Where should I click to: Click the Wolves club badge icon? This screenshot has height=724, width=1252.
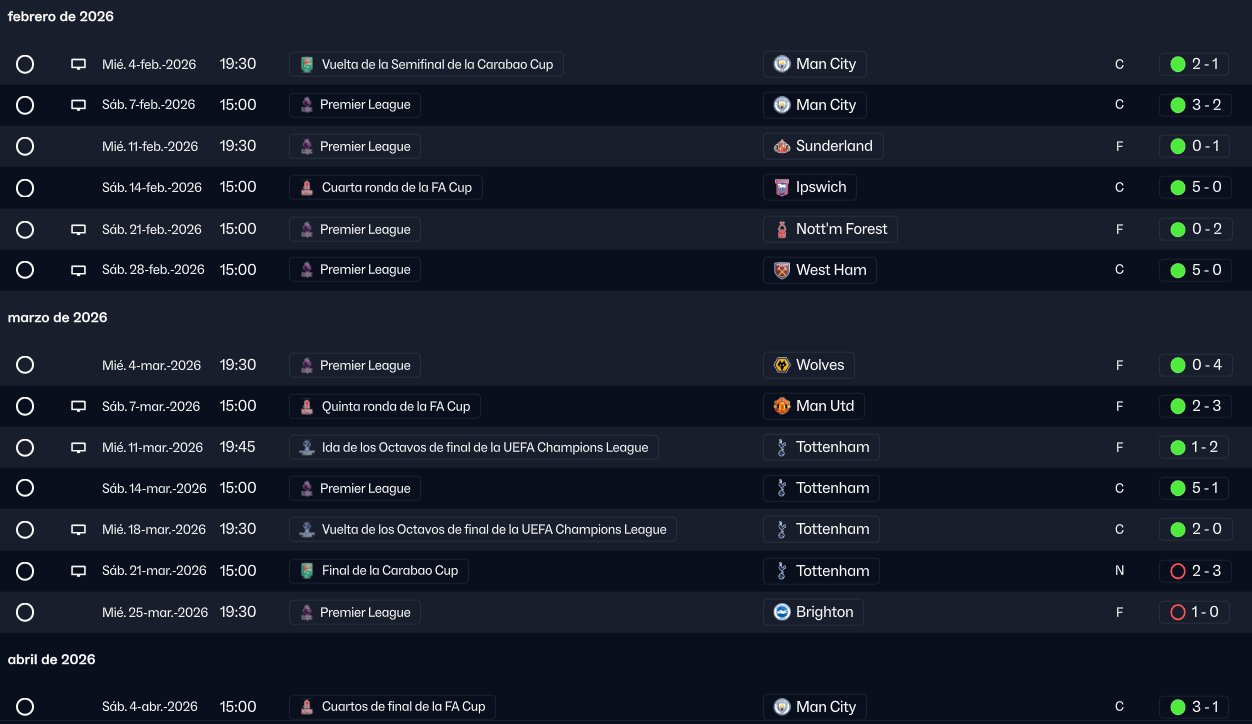pos(782,365)
